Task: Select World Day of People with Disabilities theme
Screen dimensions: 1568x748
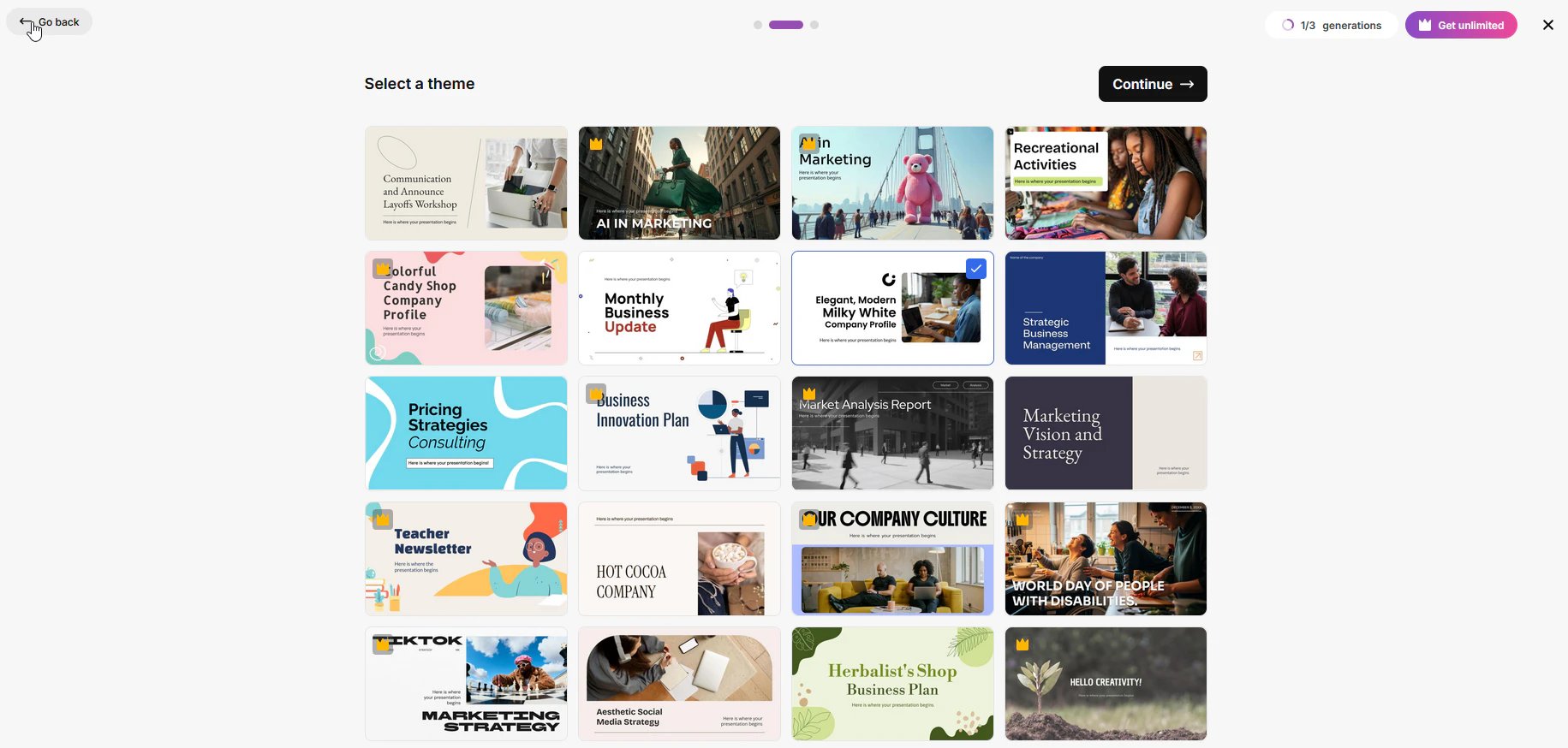Action: coord(1106,559)
